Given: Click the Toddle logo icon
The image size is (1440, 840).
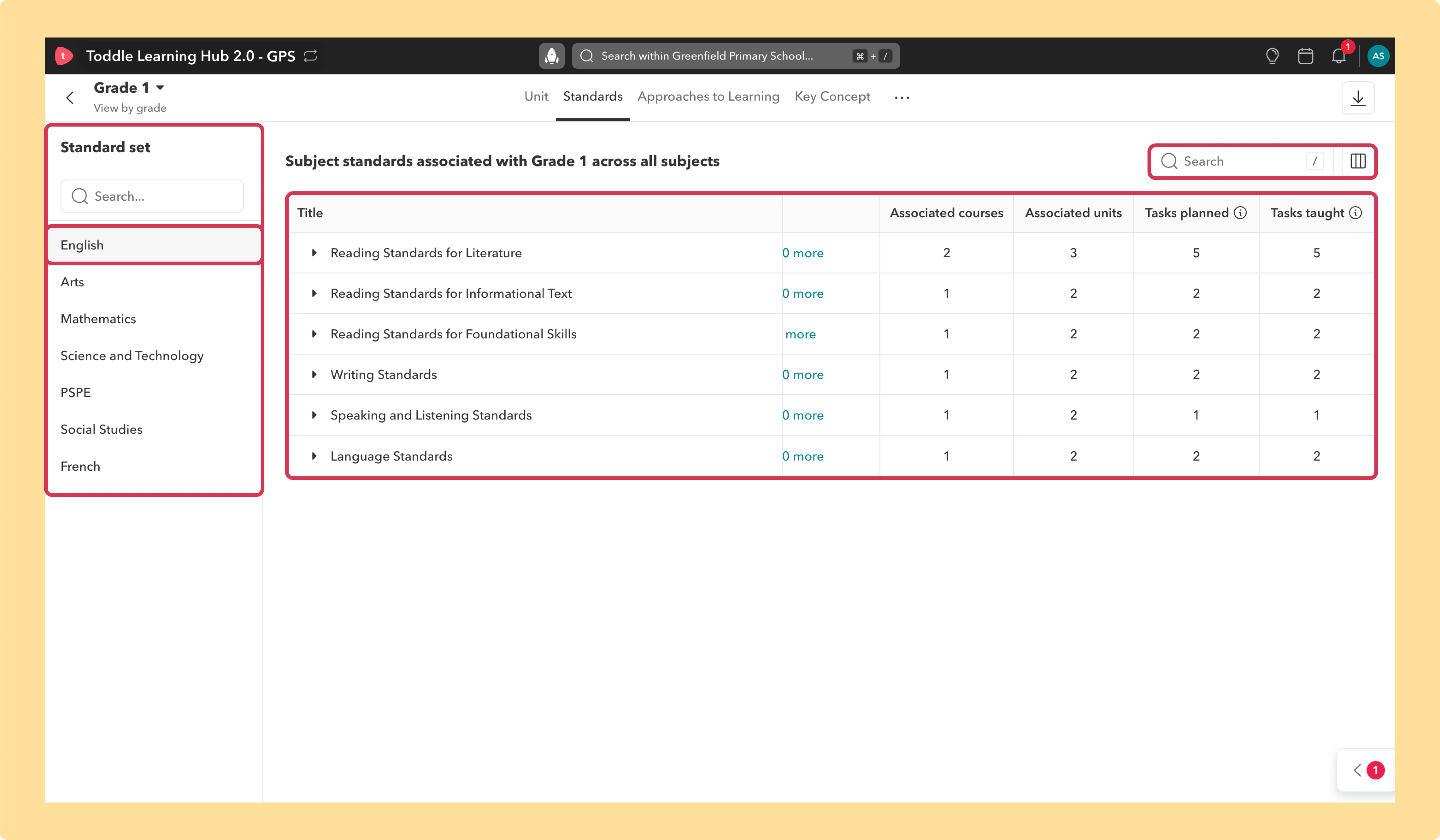Looking at the screenshot, I should [x=64, y=56].
